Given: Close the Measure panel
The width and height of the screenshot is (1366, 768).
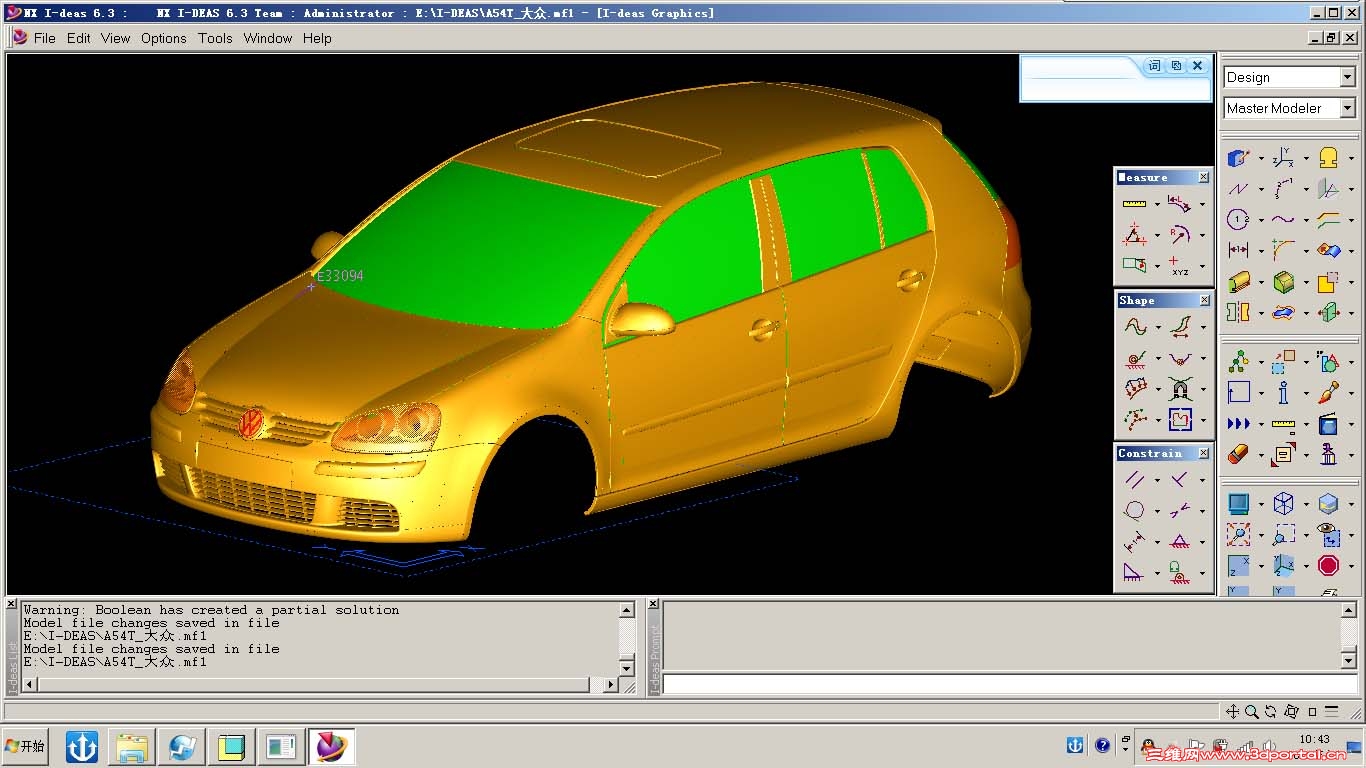Looking at the screenshot, I should (x=1204, y=177).
